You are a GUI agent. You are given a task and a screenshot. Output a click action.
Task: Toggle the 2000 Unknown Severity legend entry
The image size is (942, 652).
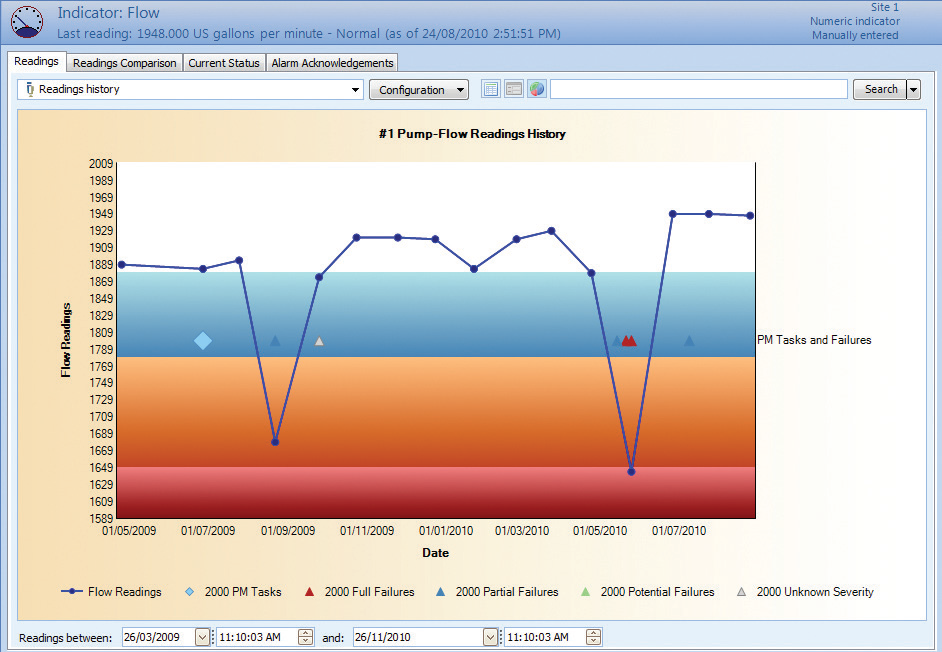pyautogui.click(x=740, y=591)
